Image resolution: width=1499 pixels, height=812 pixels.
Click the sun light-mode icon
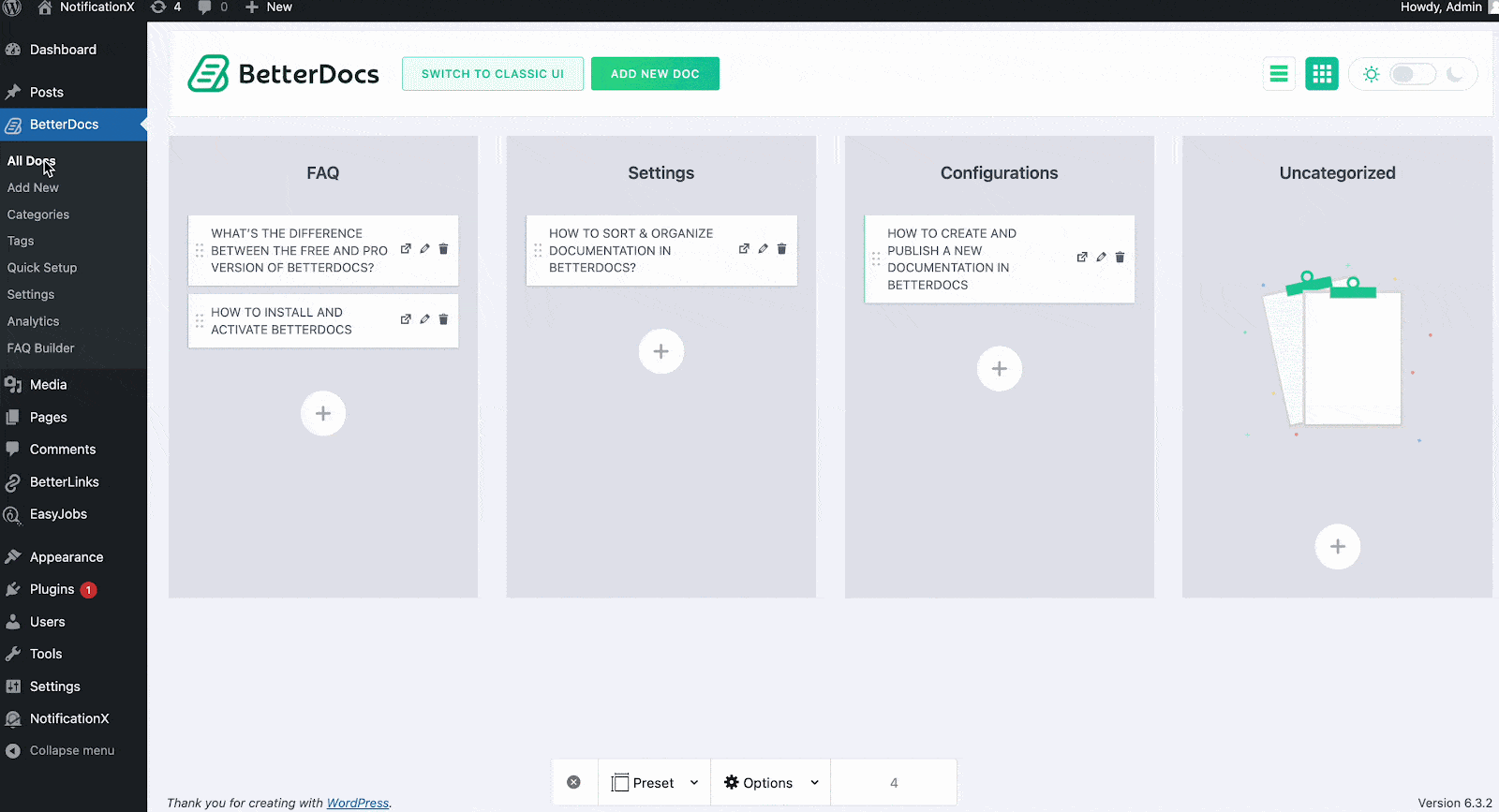1372,74
